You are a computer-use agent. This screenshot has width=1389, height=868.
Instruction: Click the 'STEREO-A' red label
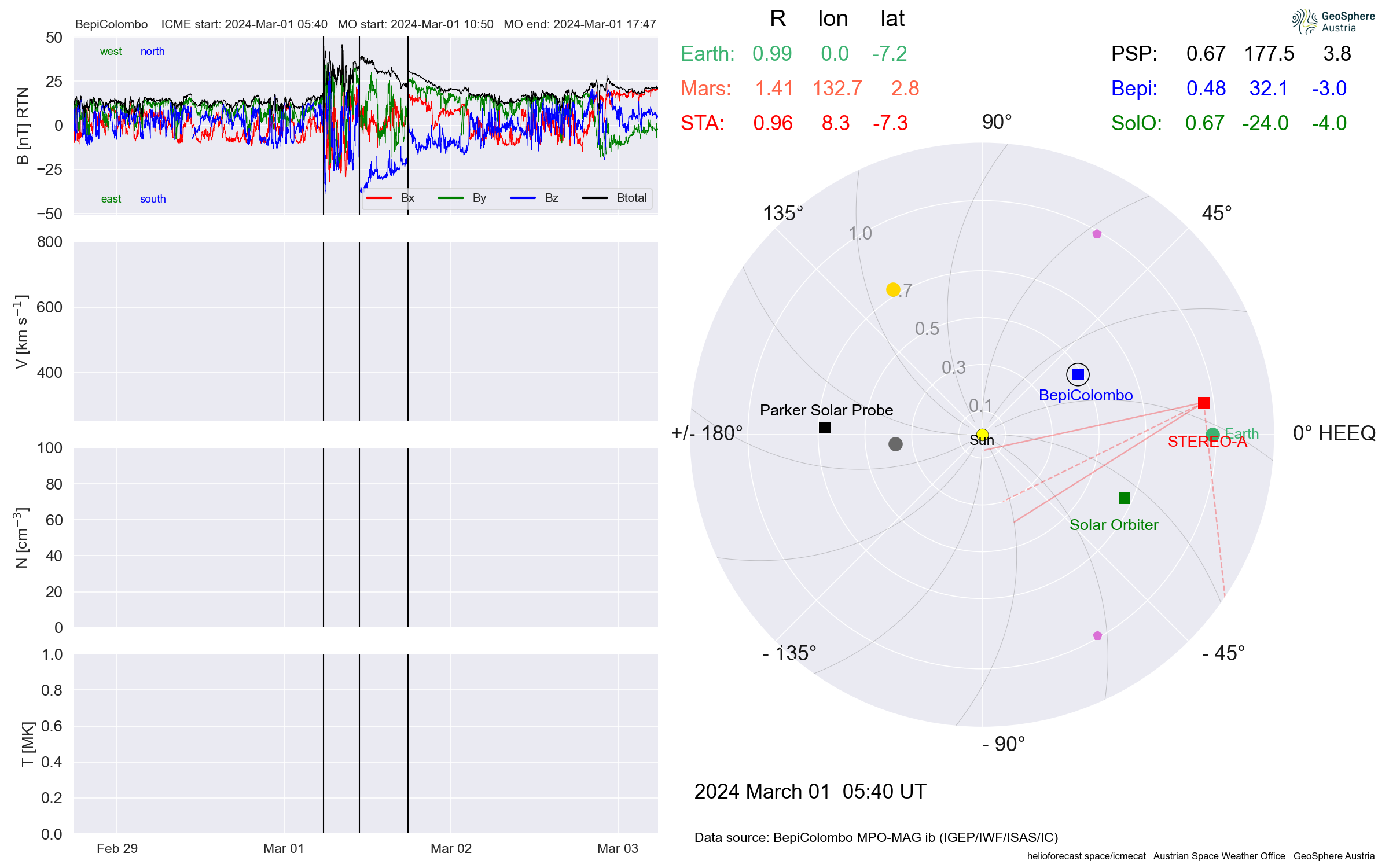1207,442
